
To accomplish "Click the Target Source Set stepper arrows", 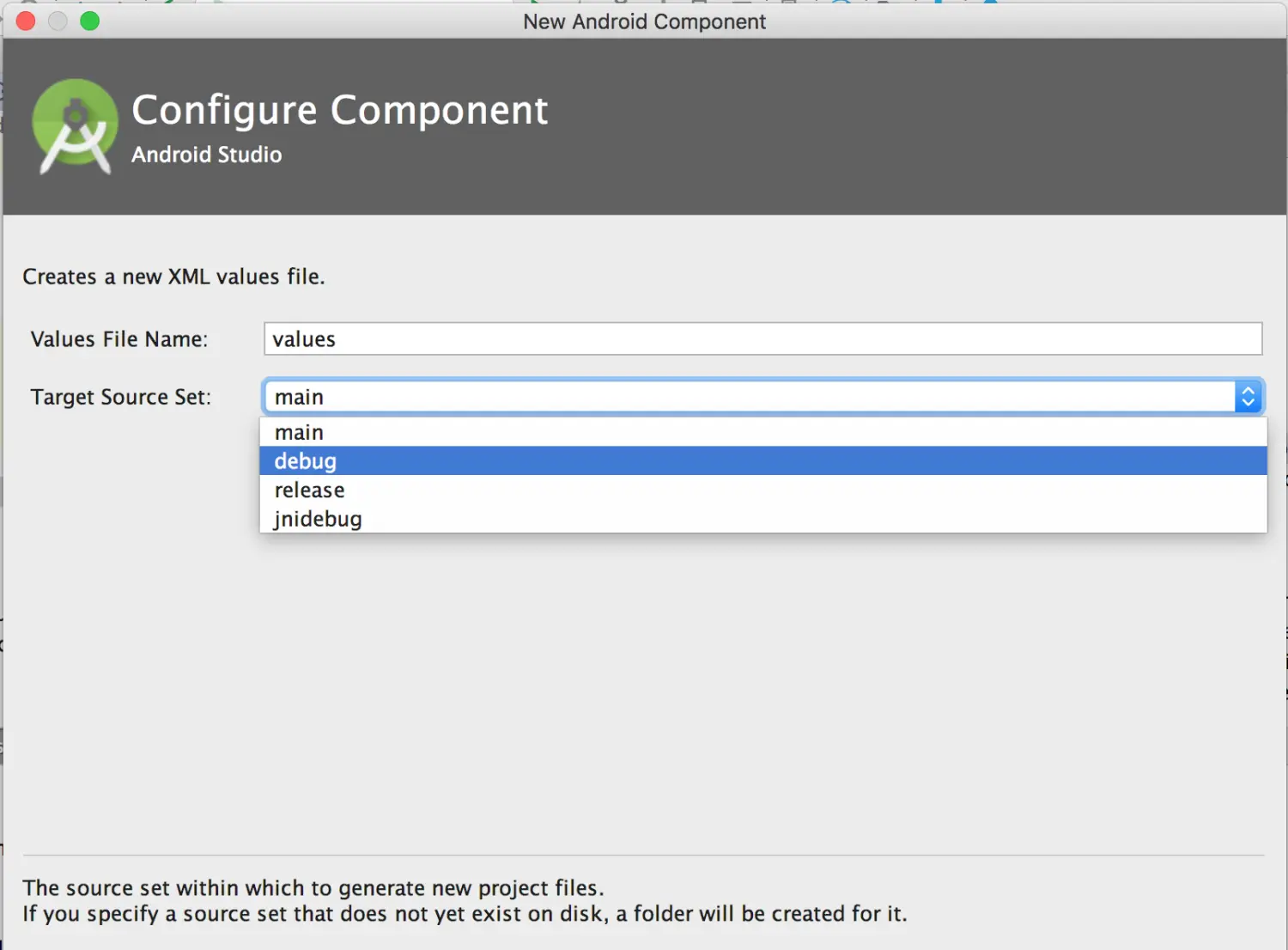I will 1249,397.
